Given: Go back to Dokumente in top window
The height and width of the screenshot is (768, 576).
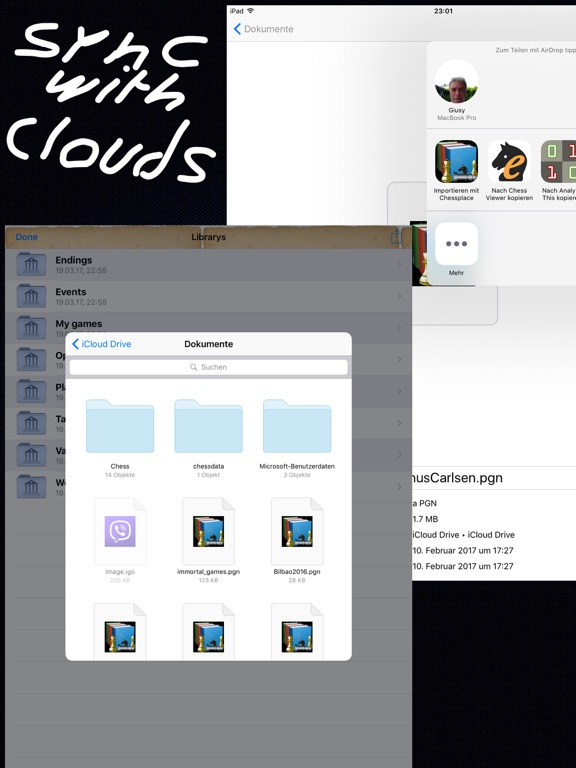Looking at the screenshot, I should point(264,29).
